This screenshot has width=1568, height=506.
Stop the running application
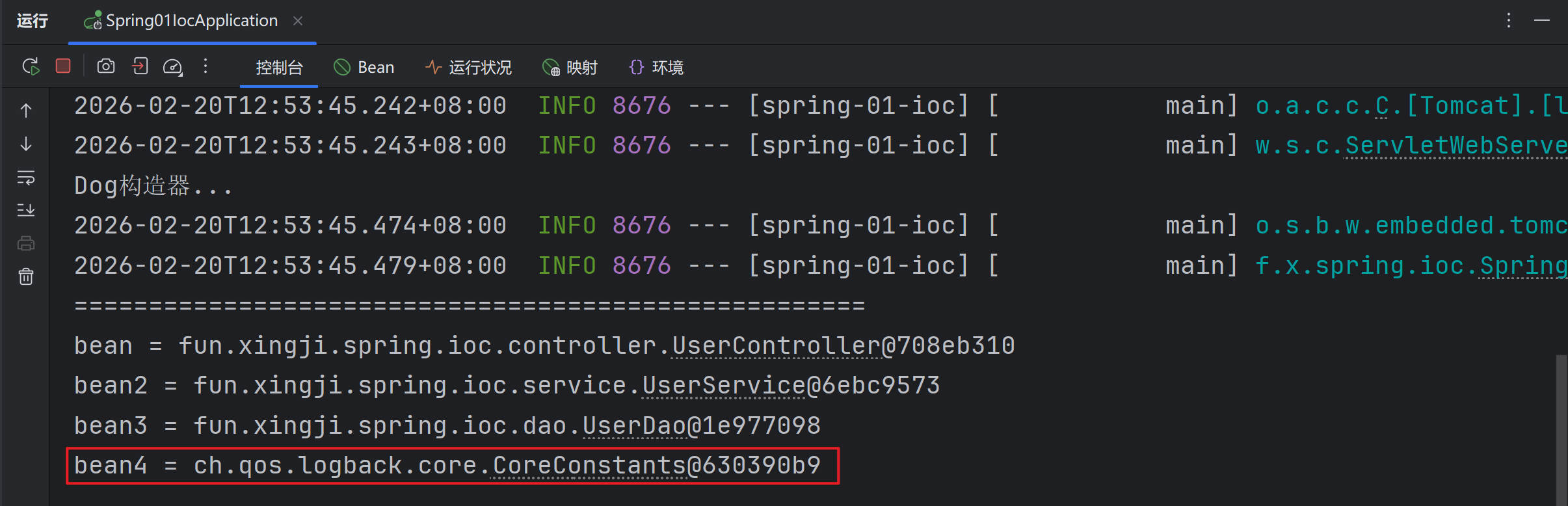pos(63,66)
